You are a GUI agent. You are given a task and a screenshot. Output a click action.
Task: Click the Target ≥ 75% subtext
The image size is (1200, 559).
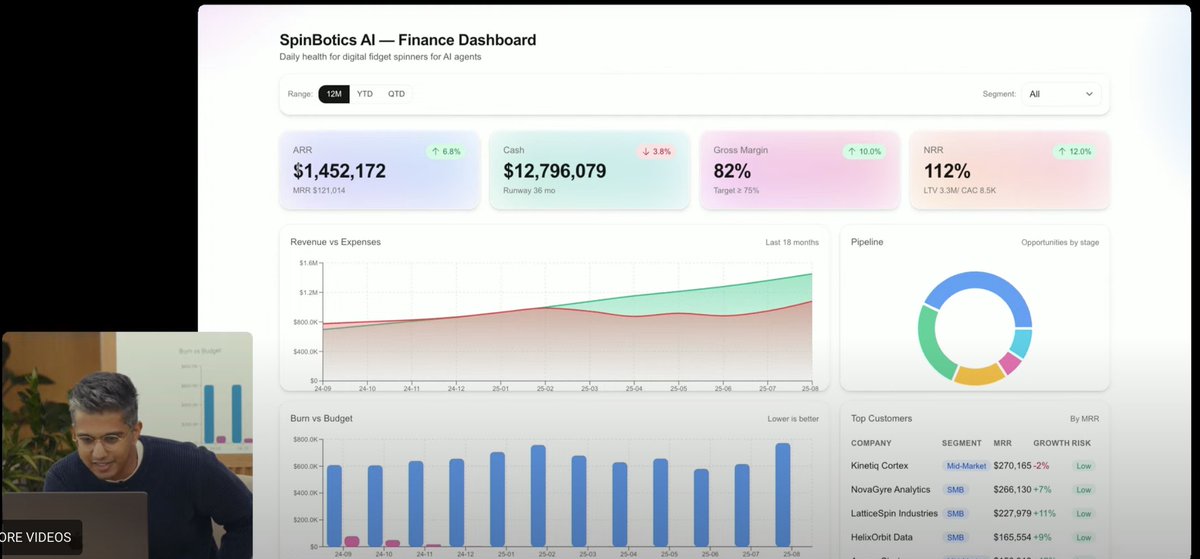click(736, 190)
